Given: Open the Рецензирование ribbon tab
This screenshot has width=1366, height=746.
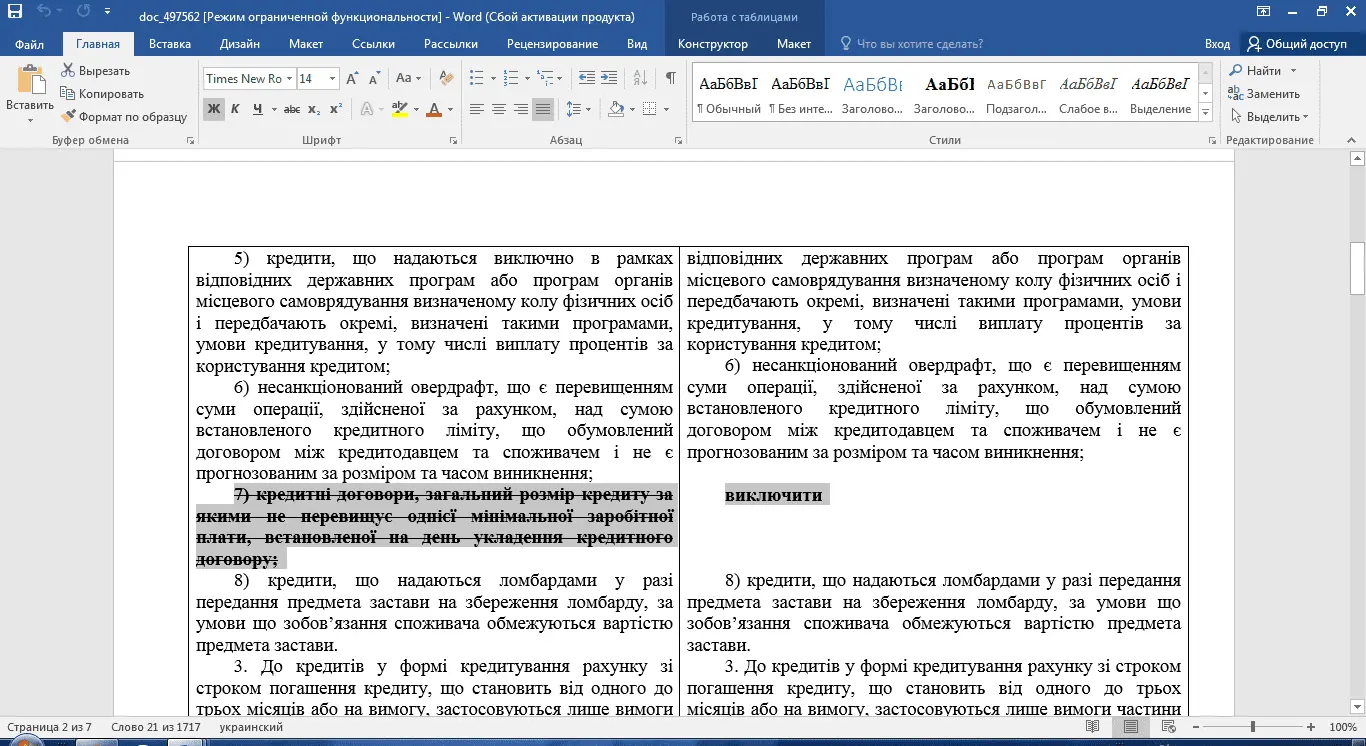Looking at the screenshot, I should (x=552, y=44).
